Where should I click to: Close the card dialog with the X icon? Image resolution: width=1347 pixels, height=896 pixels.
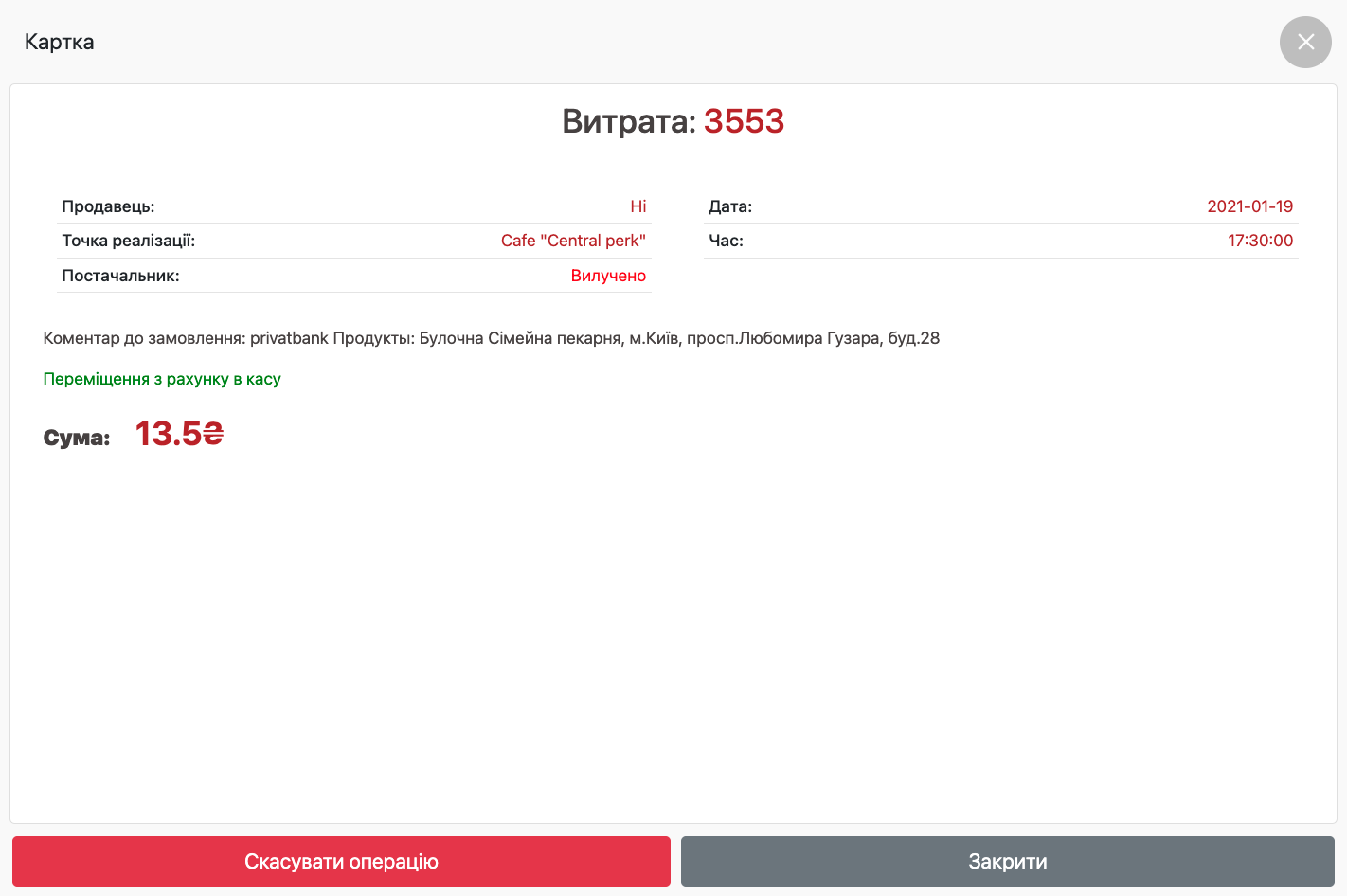point(1305,42)
